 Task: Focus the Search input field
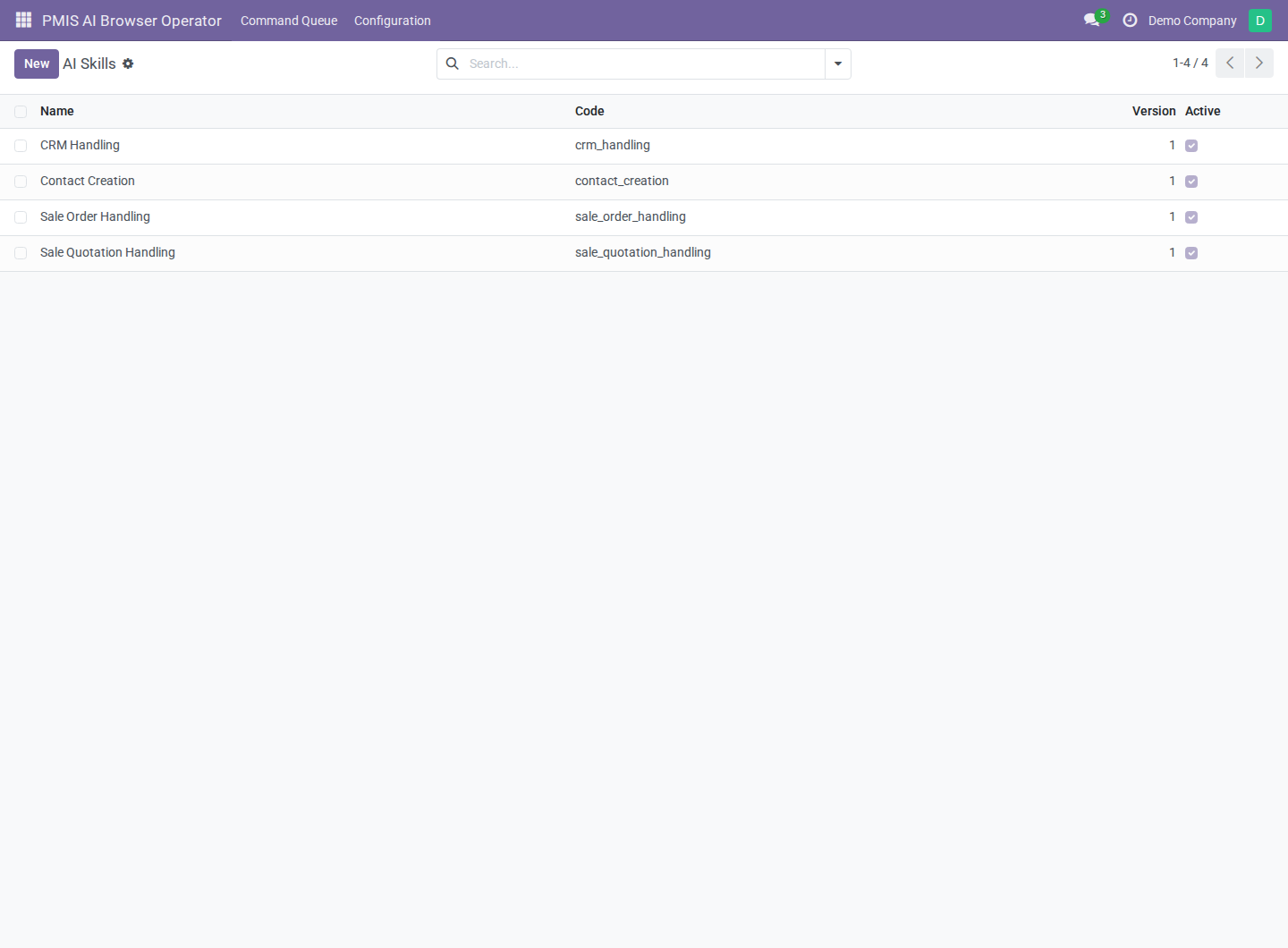point(644,63)
